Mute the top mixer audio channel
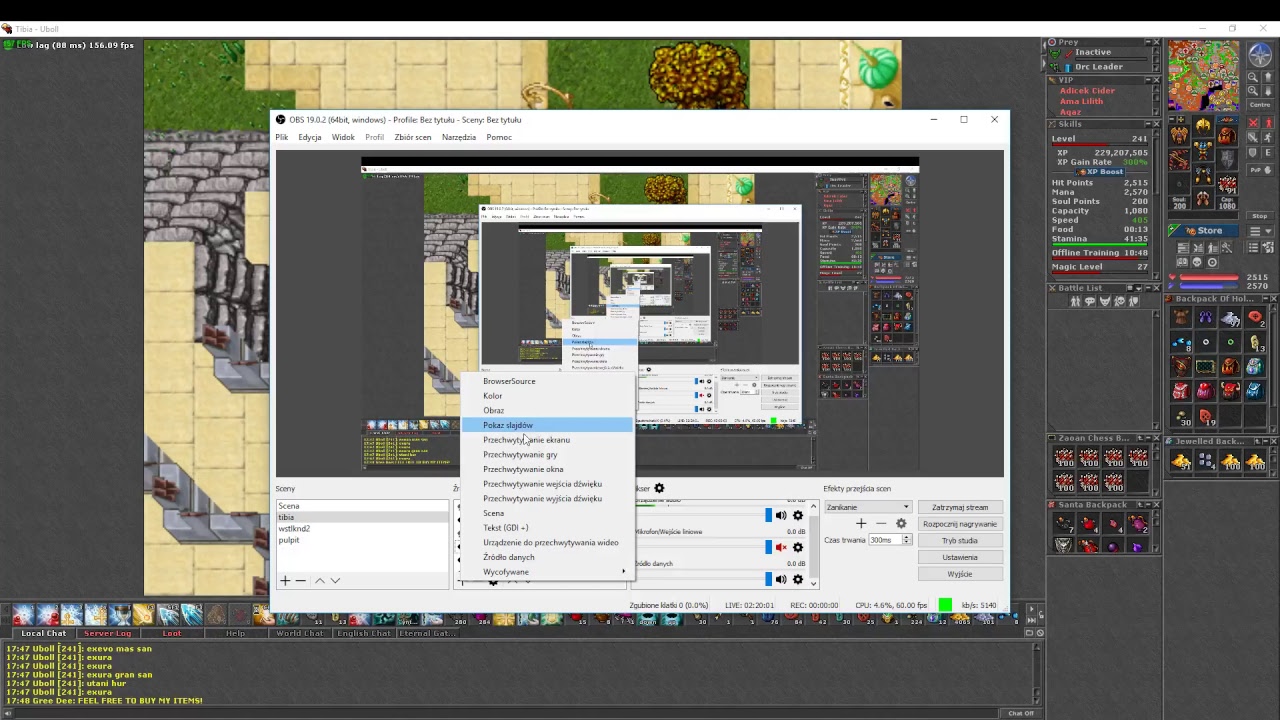Viewport: 1280px width, 720px height. click(x=781, y=516)
